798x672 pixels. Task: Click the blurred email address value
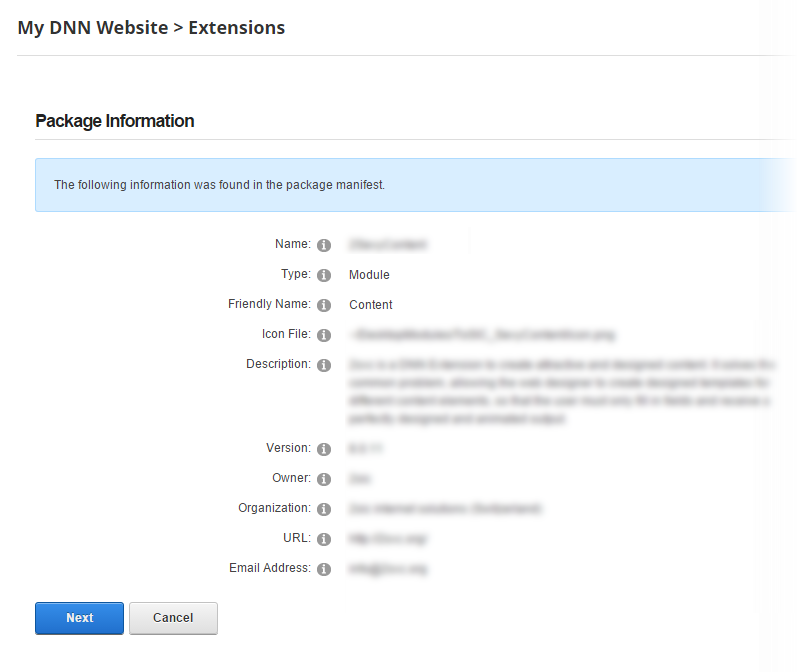coord(388,569)
